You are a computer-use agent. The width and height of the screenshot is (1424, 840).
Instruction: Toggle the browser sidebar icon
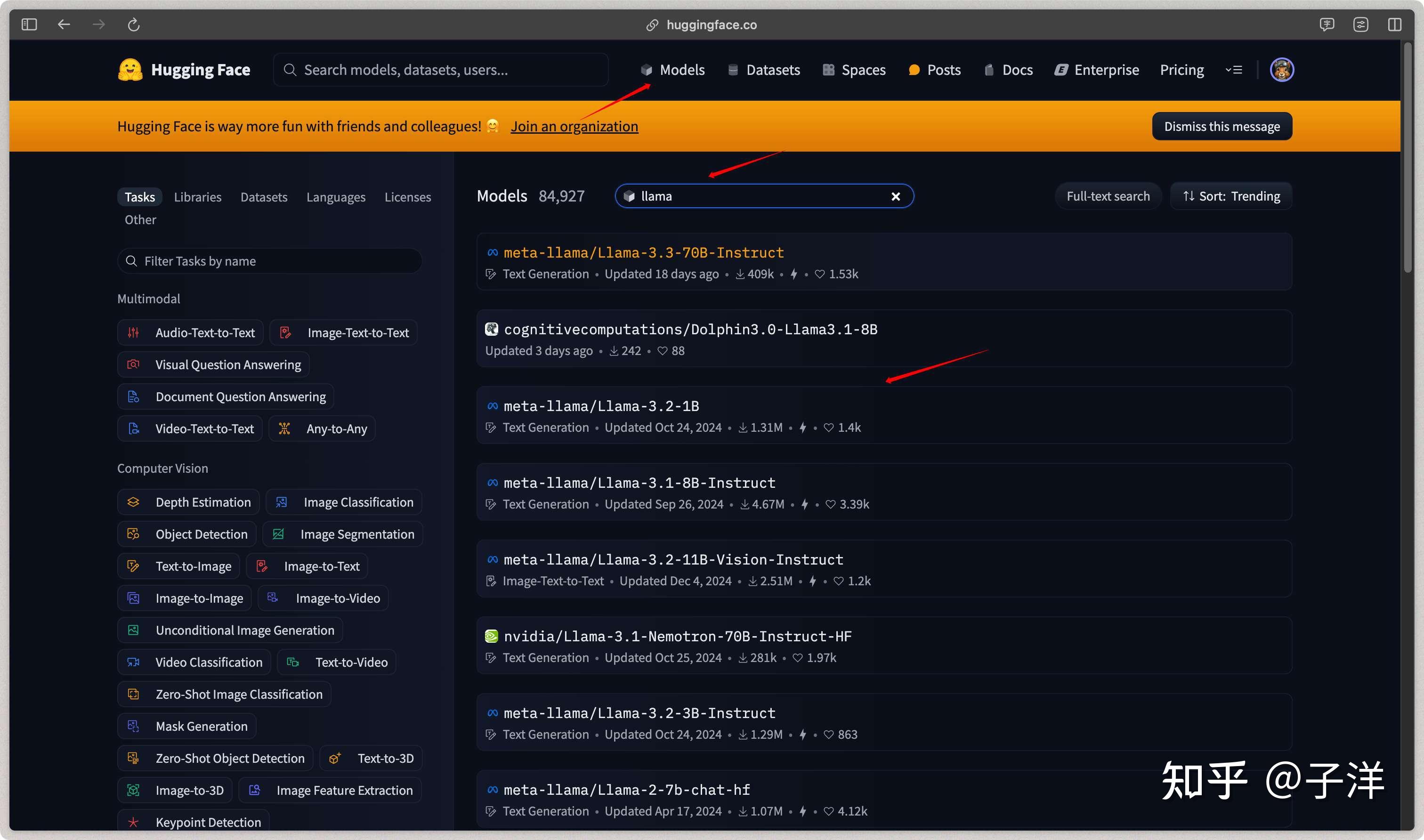tap(29, 24)
